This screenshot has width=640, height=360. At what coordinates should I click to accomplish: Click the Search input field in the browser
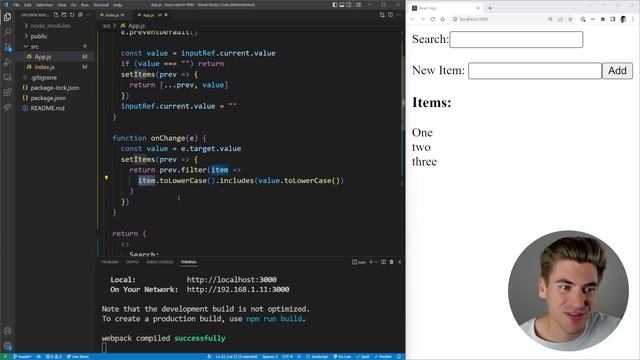(x=516, y=40)
